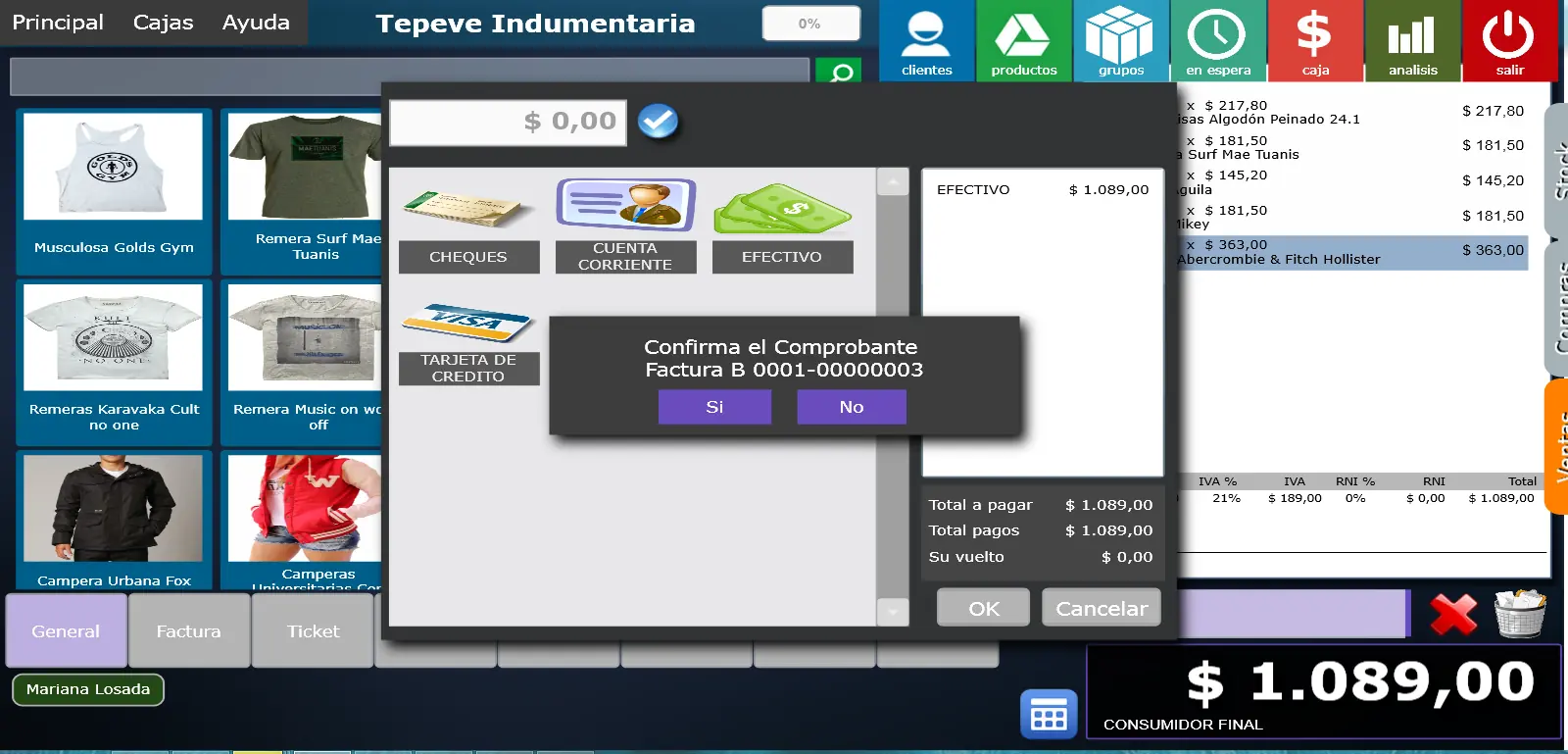Open the Stock side tab

(x=1557, y=169)
